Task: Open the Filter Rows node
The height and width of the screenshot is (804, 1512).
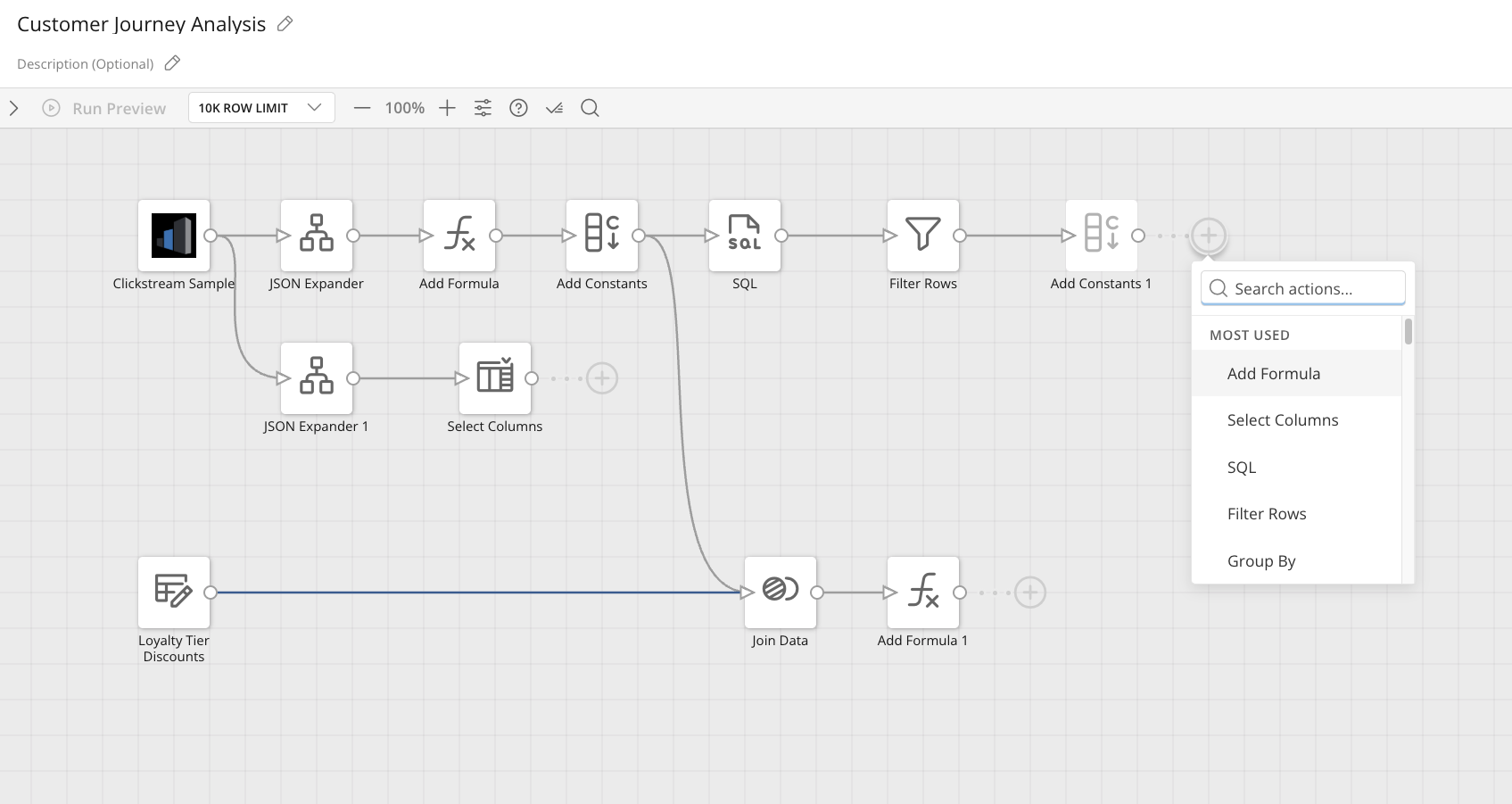Action: (x=923, y=236)
